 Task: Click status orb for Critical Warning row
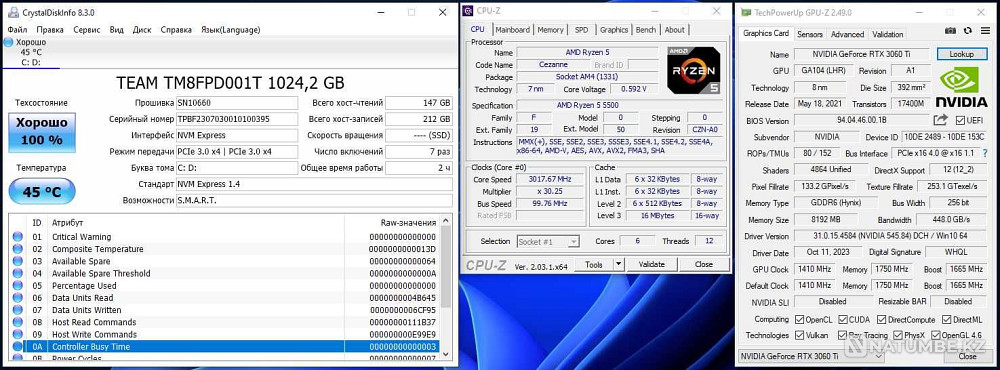(18, 237)
